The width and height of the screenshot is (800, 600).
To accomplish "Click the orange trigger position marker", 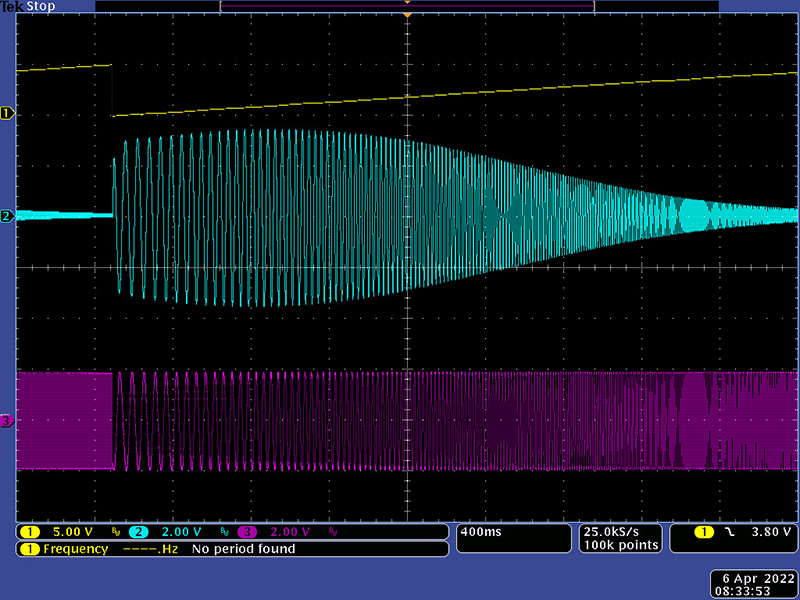I will (x=407, y=16).
